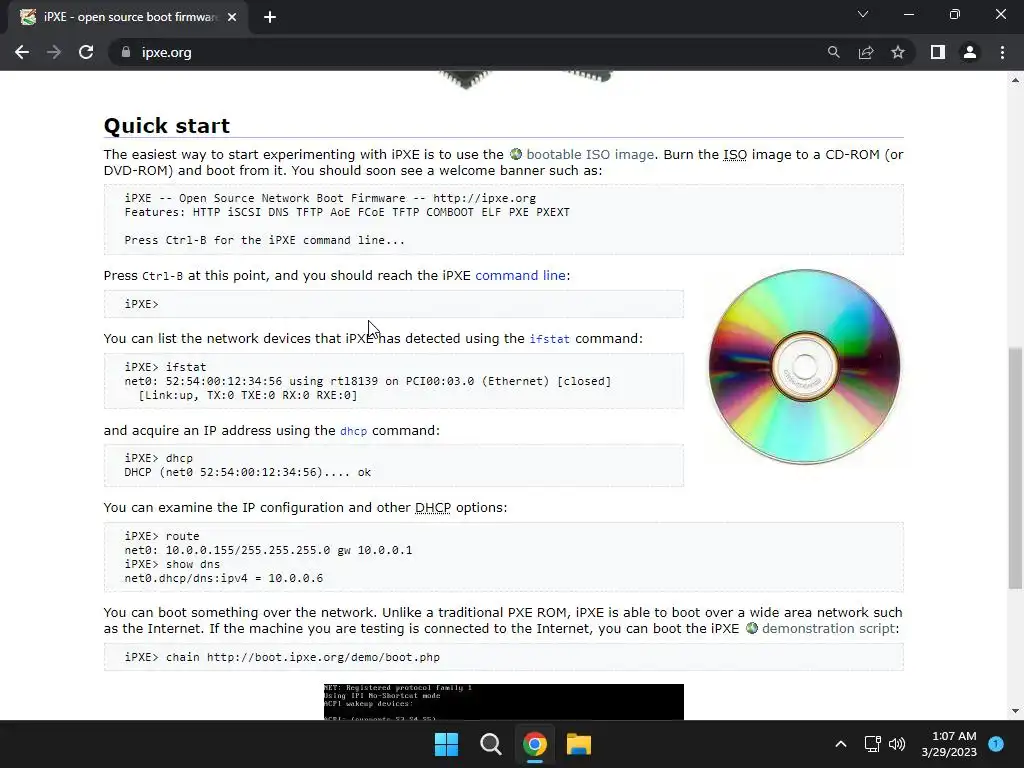Open Windows taskbar Search
The height and width of the screenshot is (768, 1024).
coord(490,744)
